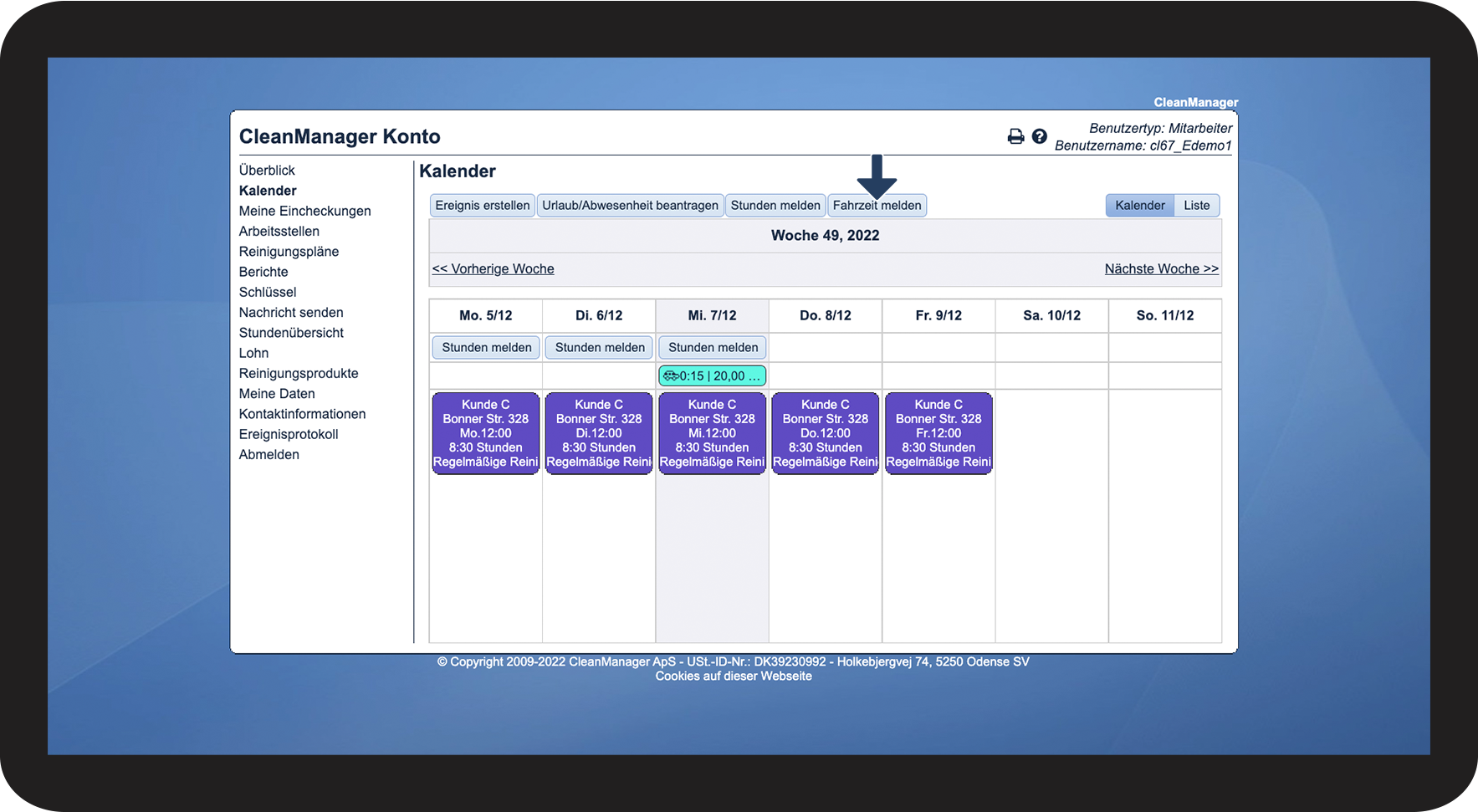Go to Nächste Woche
The width and height of the screenshot is (1478, 812).
pyautogui.click(x=1161, y=269)
